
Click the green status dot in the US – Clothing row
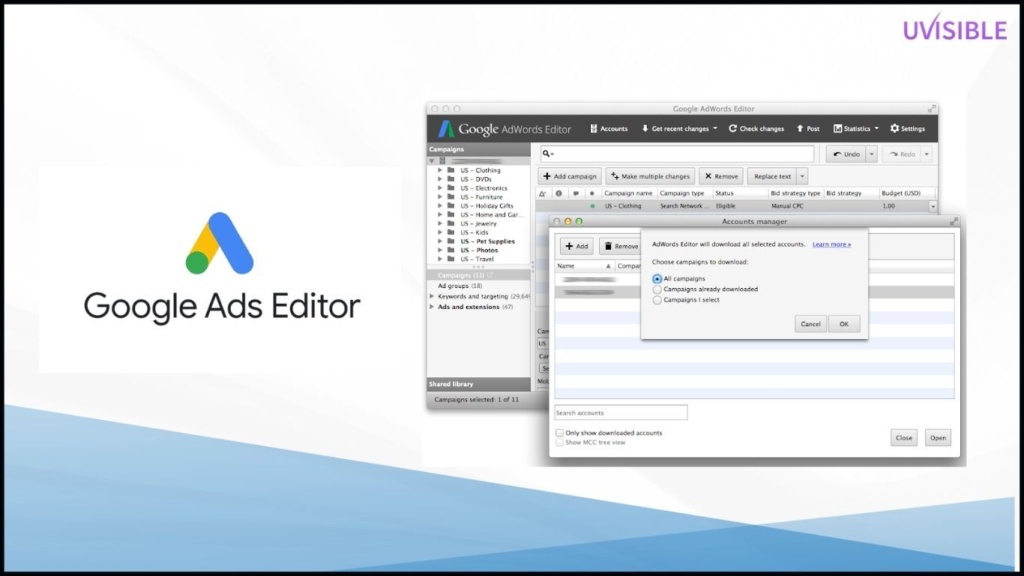tap(592, 206)
